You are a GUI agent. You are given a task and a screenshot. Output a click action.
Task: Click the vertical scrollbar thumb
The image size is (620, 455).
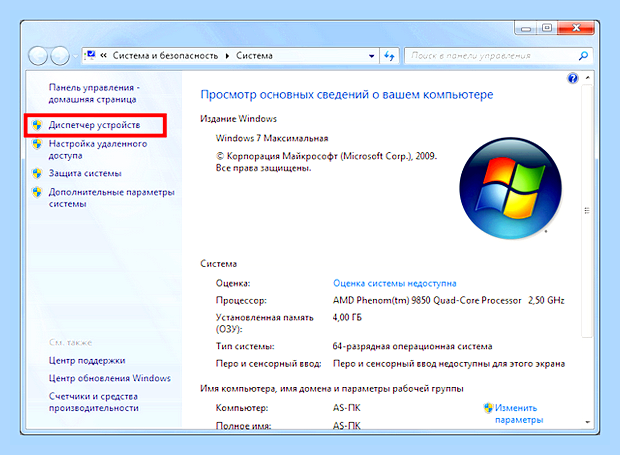pos(587,211)
